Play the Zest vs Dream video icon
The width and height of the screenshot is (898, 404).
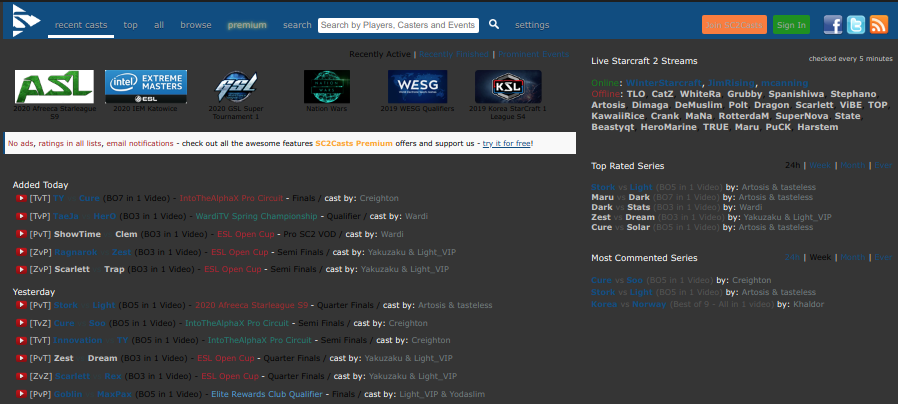(x=22, y=358)
